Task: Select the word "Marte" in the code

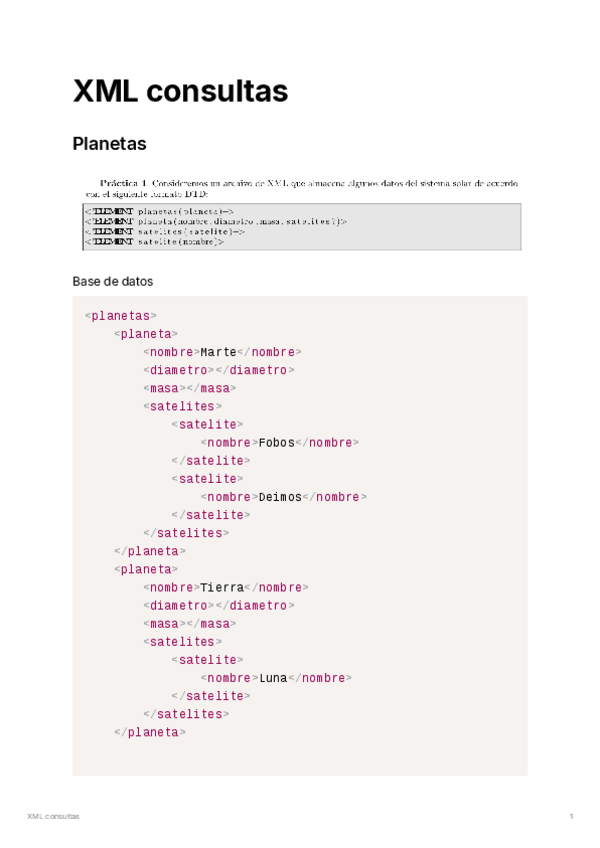Action: pyautogui.click(x=218, y=352)
